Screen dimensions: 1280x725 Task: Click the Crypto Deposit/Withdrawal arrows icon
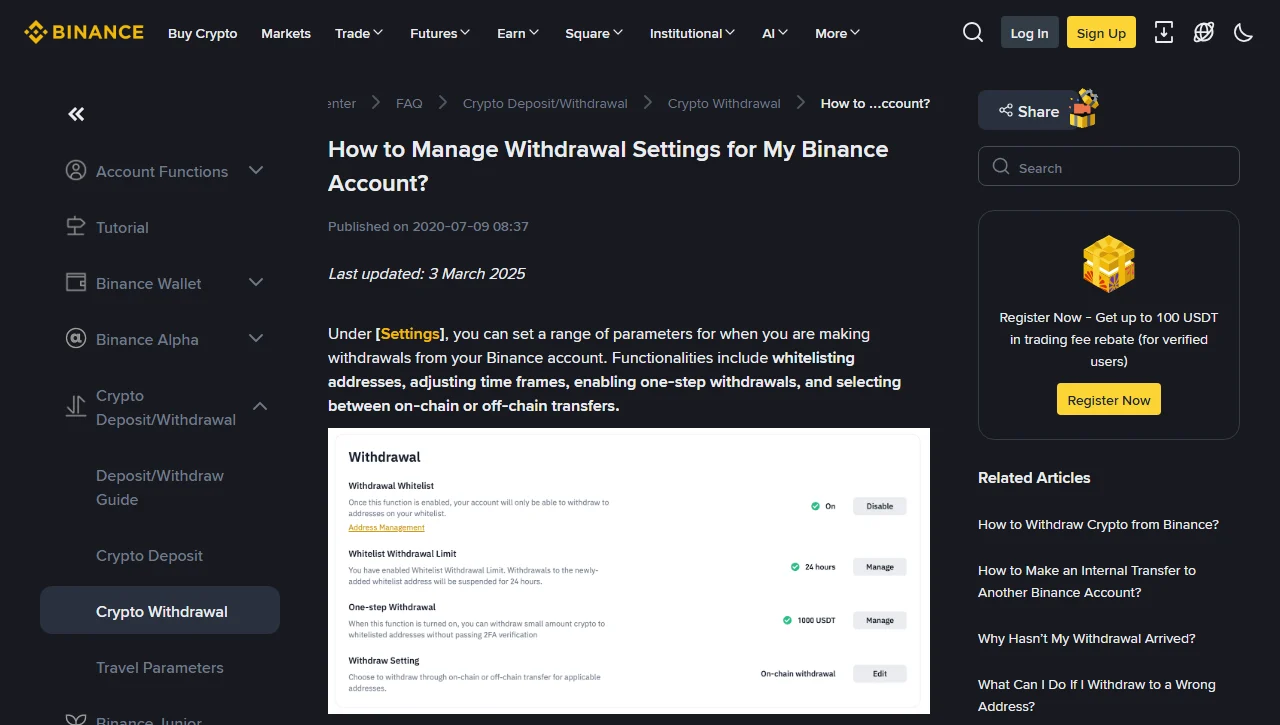(76, 406)
